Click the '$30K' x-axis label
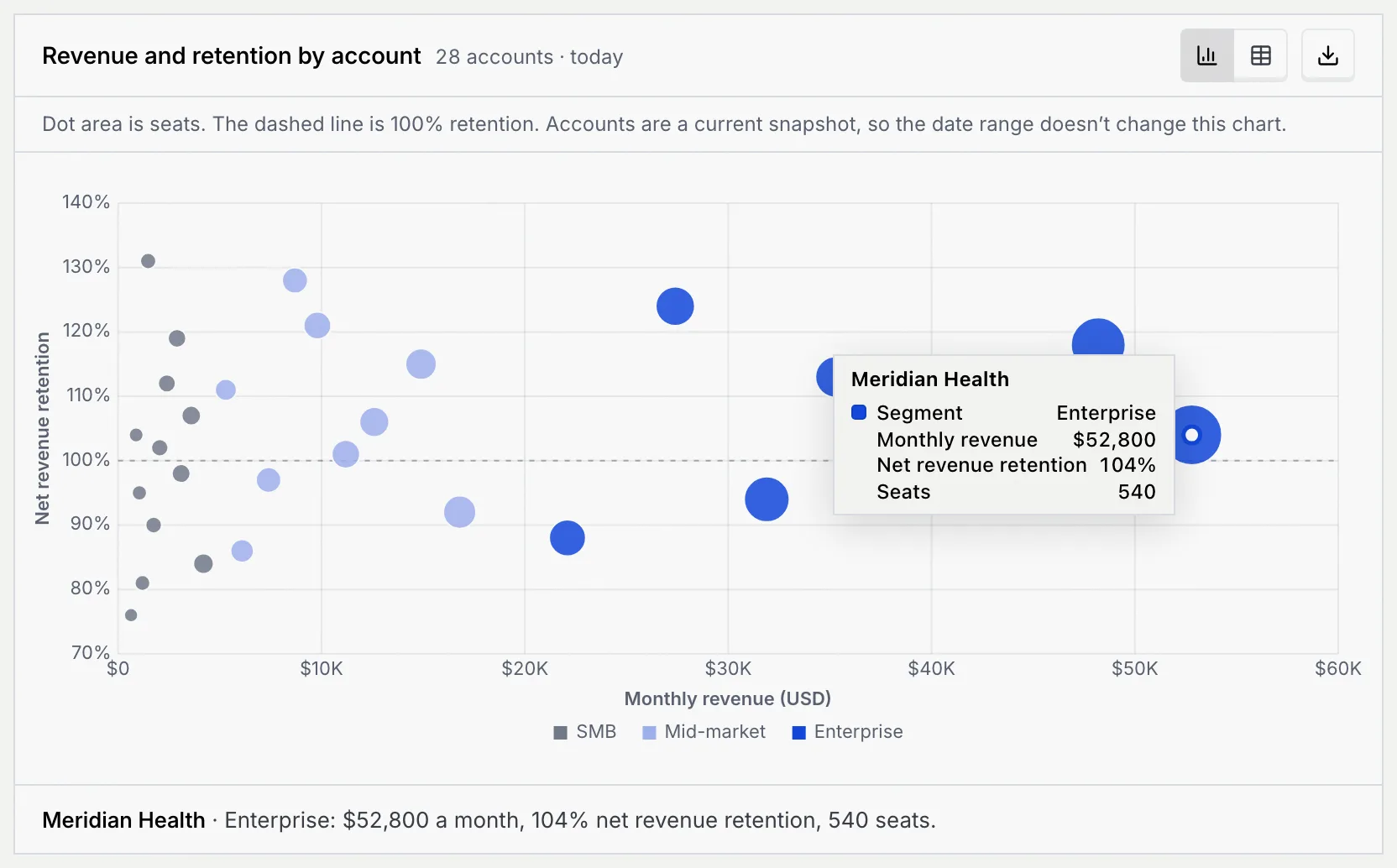 728,669
